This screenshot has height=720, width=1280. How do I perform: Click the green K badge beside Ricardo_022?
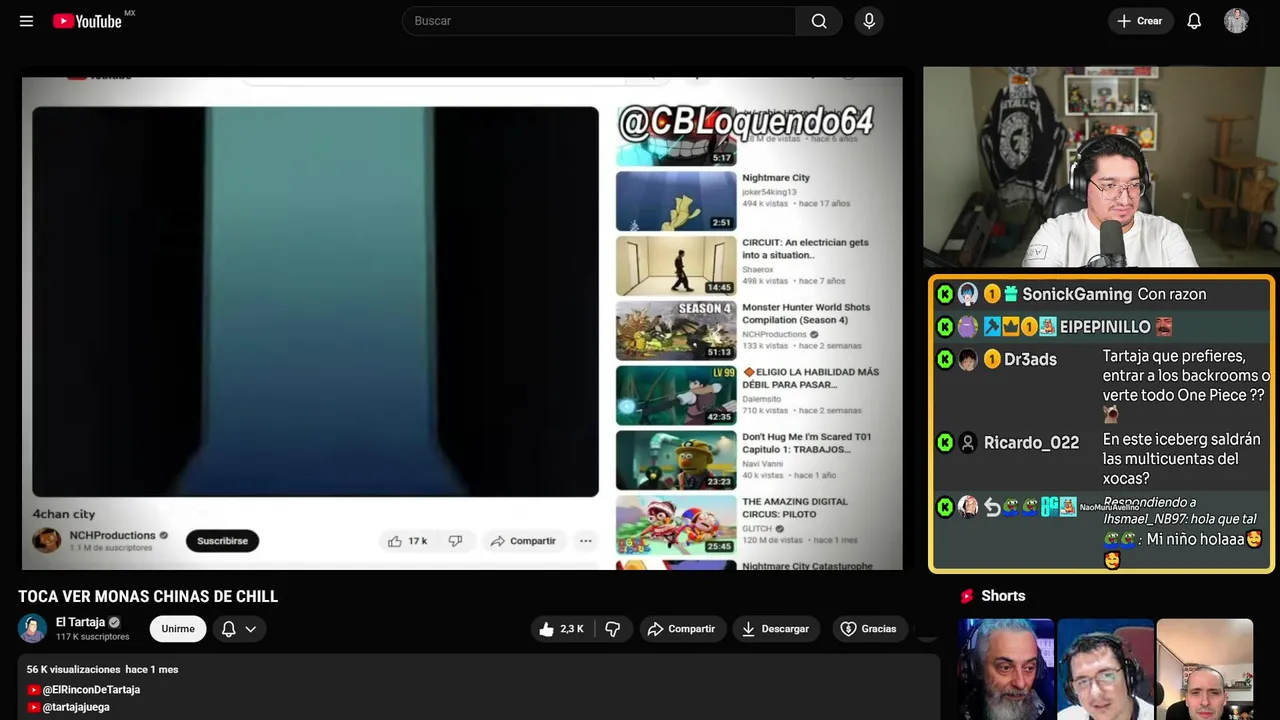[945, 443]
